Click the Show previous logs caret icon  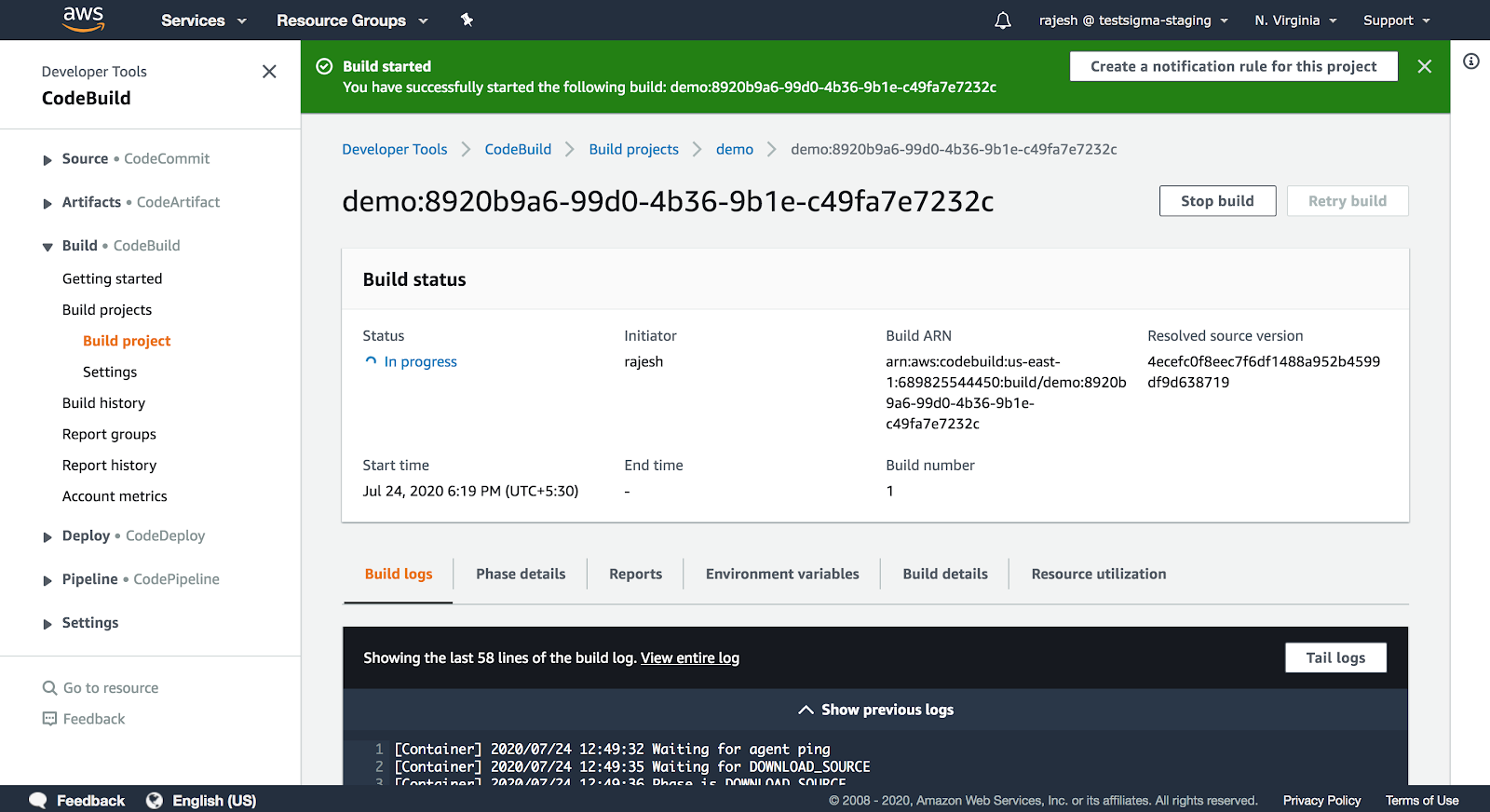(806, 710)
